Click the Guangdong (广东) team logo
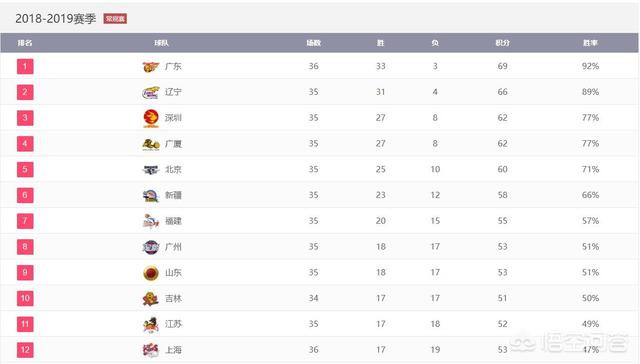 point(151,67)
